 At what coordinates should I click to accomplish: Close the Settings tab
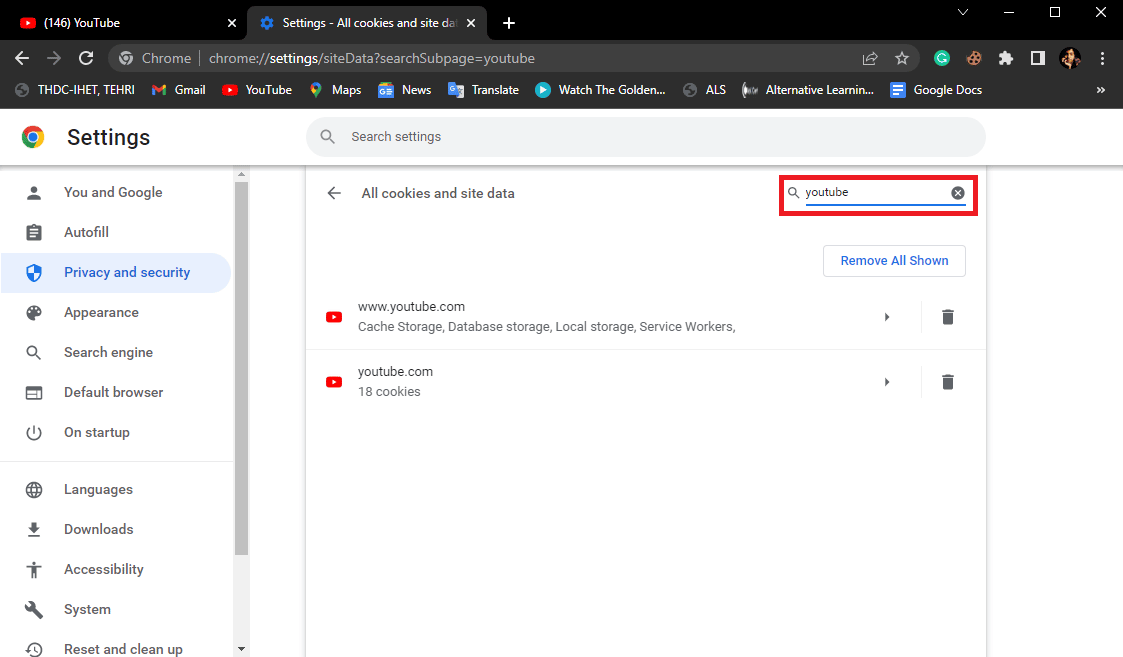tap(471, 23)
